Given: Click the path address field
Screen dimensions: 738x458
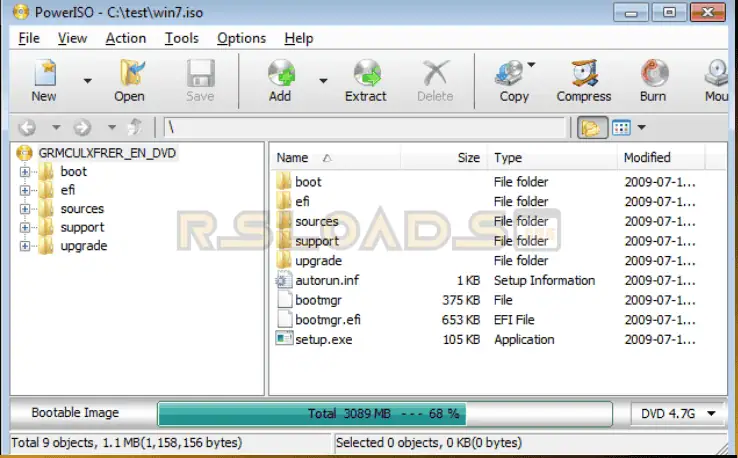Looking at the screenshot, I should tap(365, 127).
